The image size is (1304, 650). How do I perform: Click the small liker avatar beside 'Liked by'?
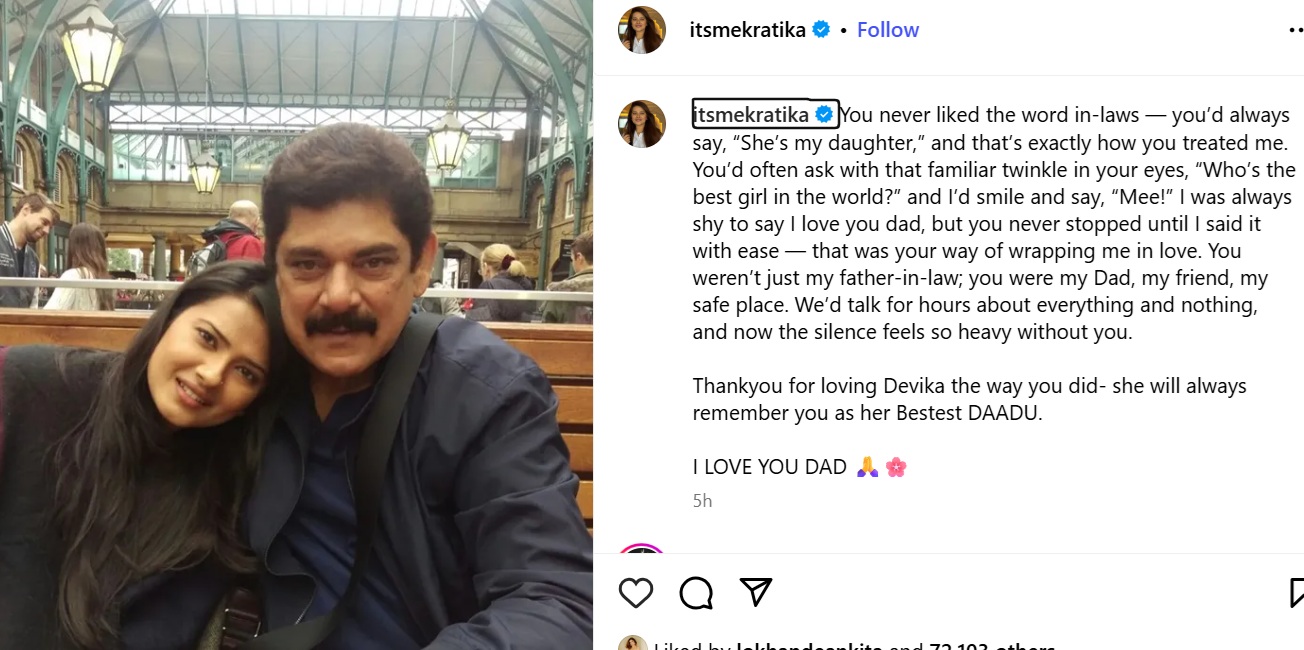[x=632, y=643]
